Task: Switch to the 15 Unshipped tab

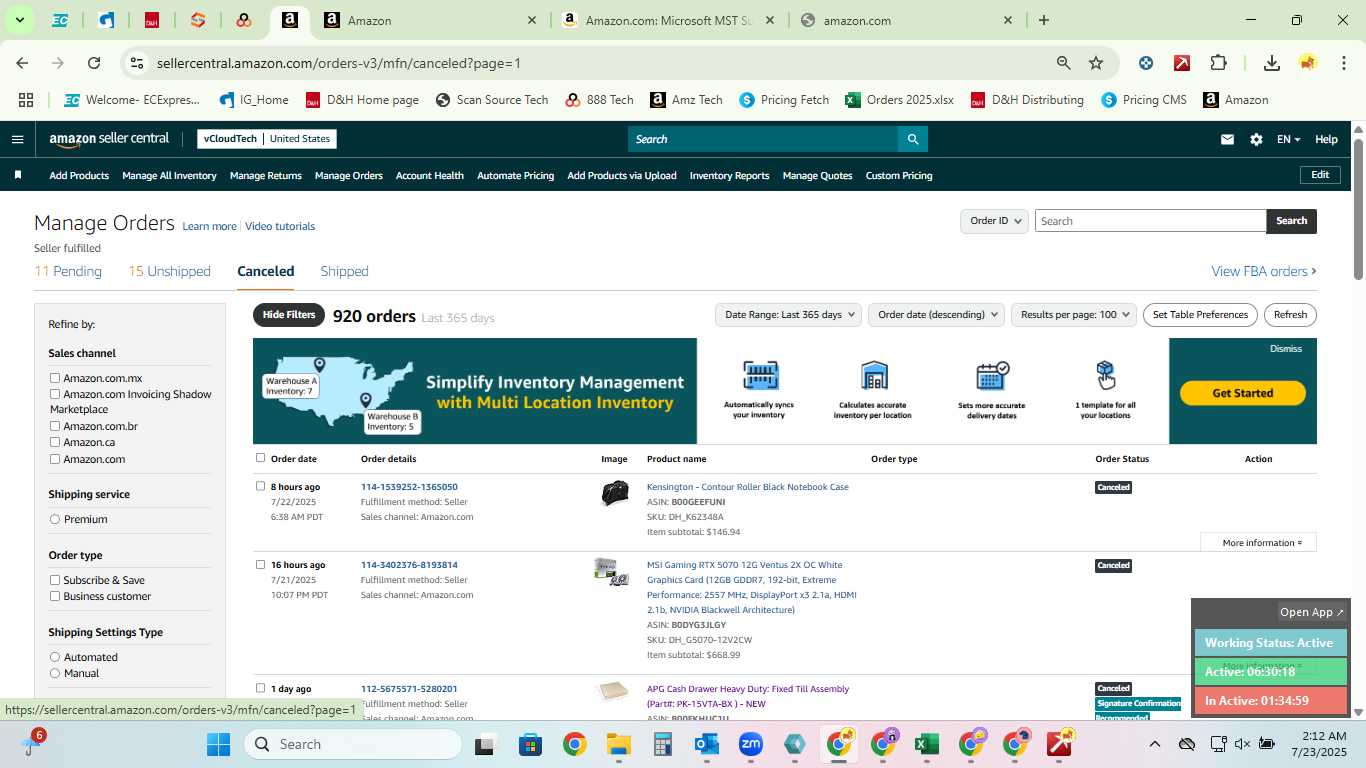Action: (x=169, y=271)
